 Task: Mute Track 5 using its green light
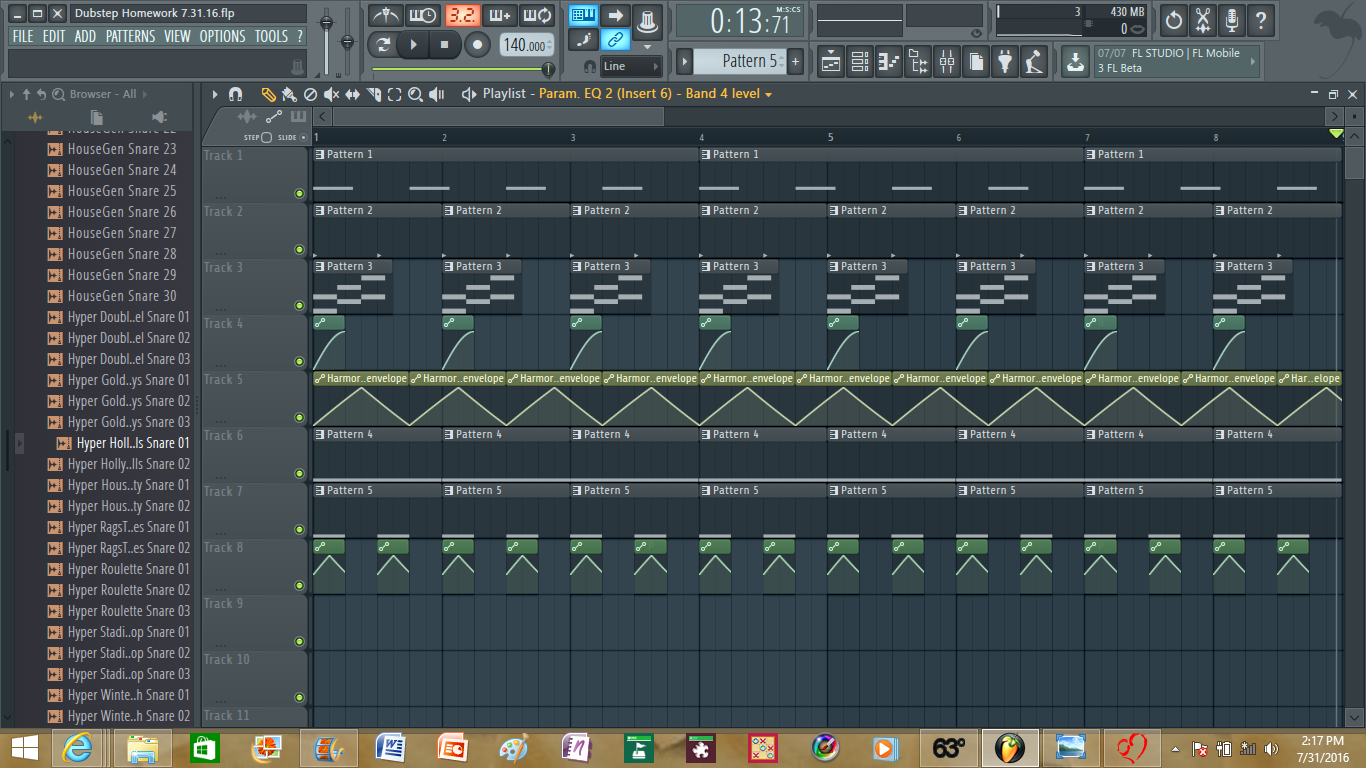[299, 418]
